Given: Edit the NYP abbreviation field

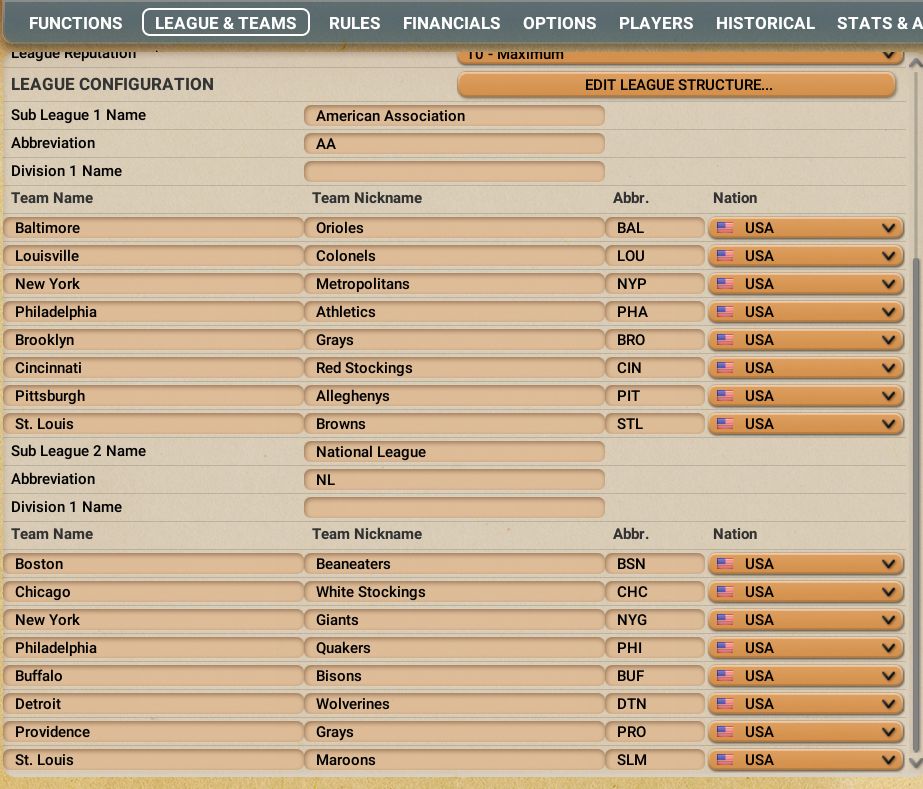Looking at the screenshot, I should click(x=655, y=284).
